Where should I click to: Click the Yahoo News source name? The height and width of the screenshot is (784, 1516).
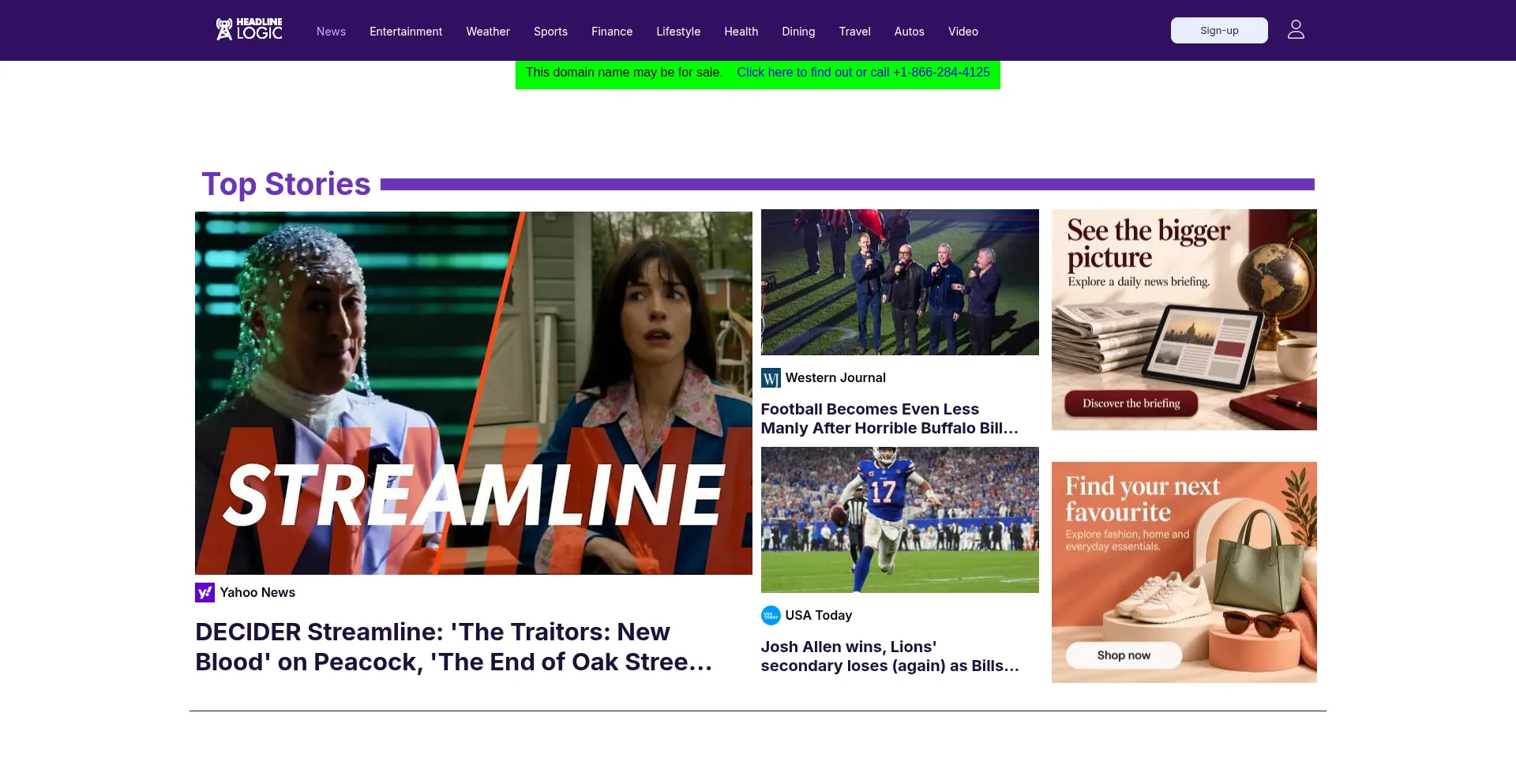257,593
